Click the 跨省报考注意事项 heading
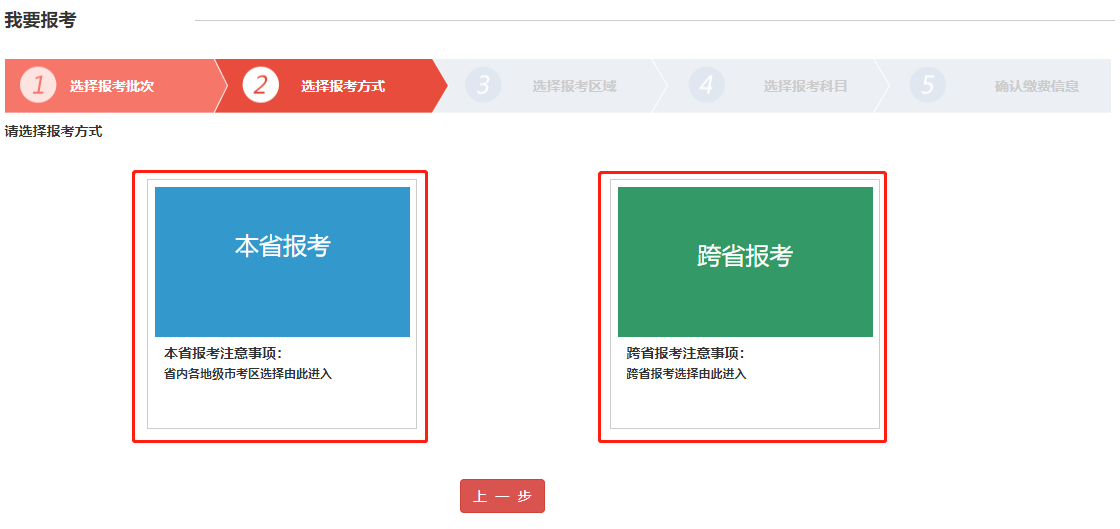This screenshot has width=1120, height=529. (x=685, y=353)
